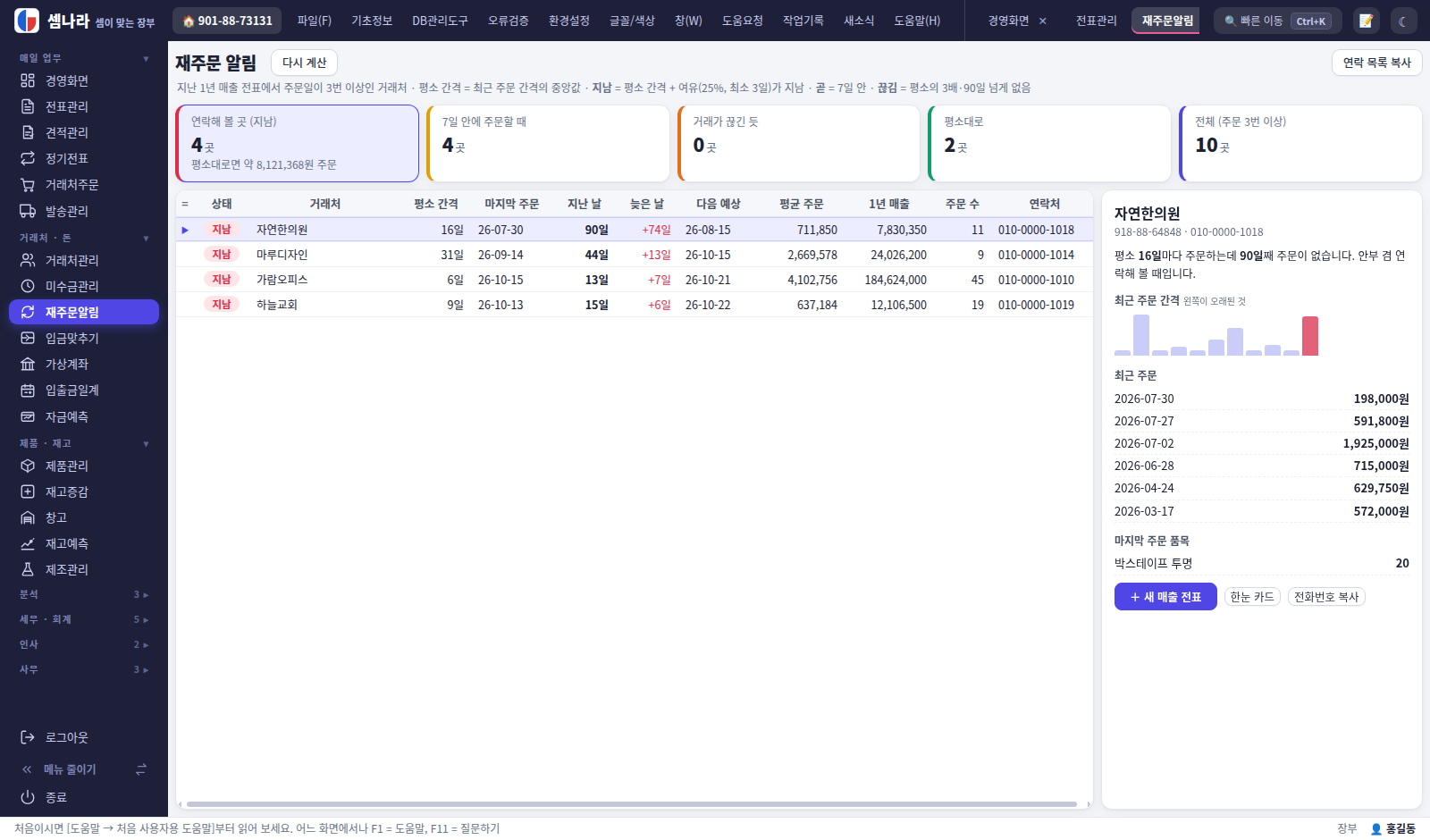Open the 한눈 카드 button
Image resolution: width=1430 pixels, height=840 pixels.
(1252, 597)
